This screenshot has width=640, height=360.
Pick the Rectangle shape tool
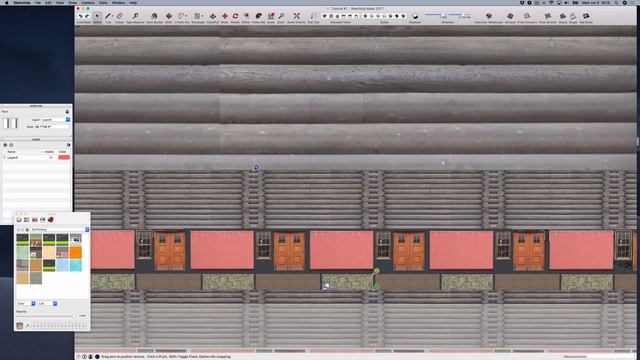[x=197, y=16]
